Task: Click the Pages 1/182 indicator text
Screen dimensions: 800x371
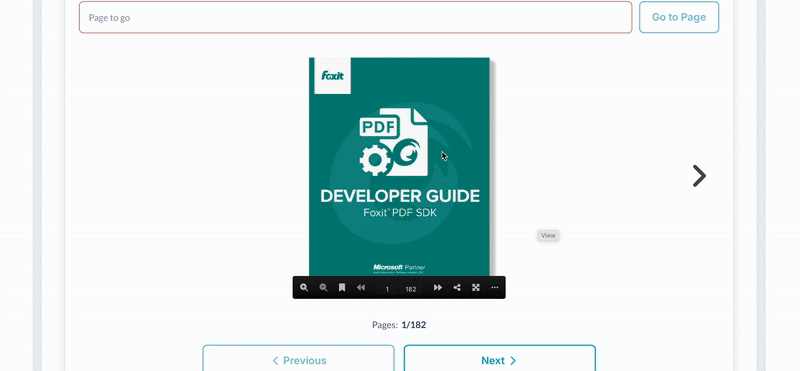Action: tap(399, 325)
